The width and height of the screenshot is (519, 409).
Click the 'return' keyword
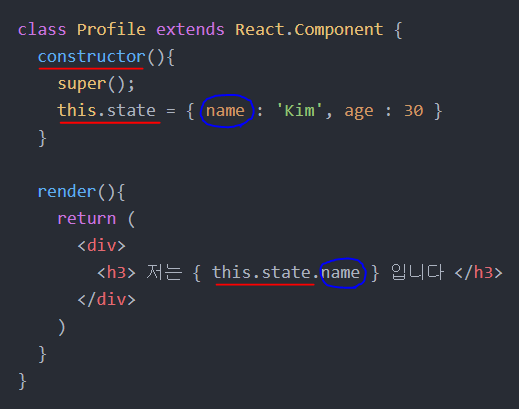tap(87, 219)
